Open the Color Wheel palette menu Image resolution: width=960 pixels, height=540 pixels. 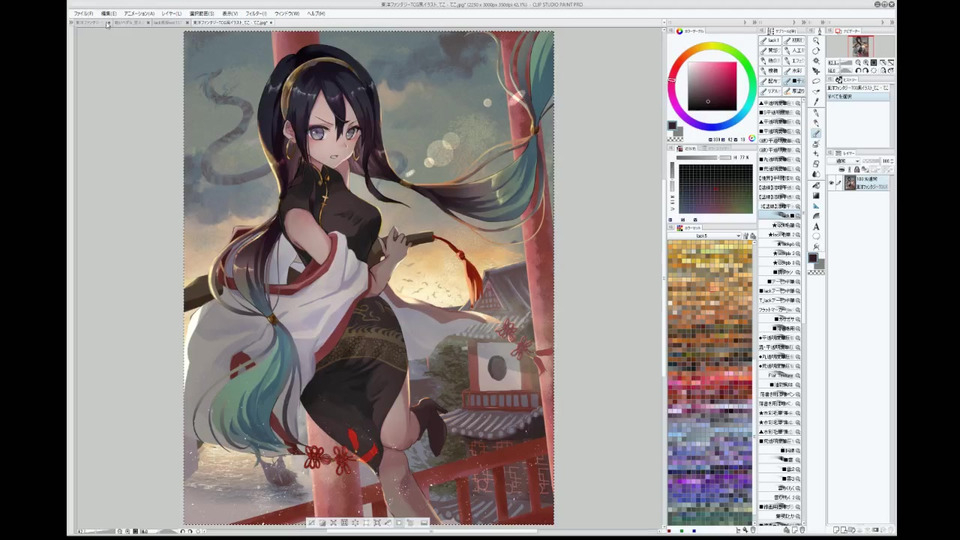click(x=672, y=31)
